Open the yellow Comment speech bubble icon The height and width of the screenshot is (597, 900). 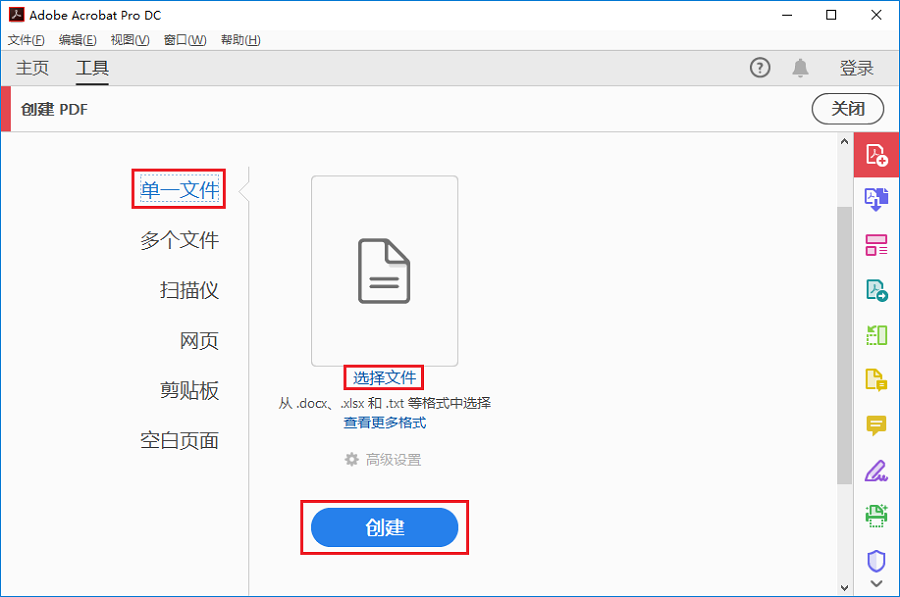point(876,425)
